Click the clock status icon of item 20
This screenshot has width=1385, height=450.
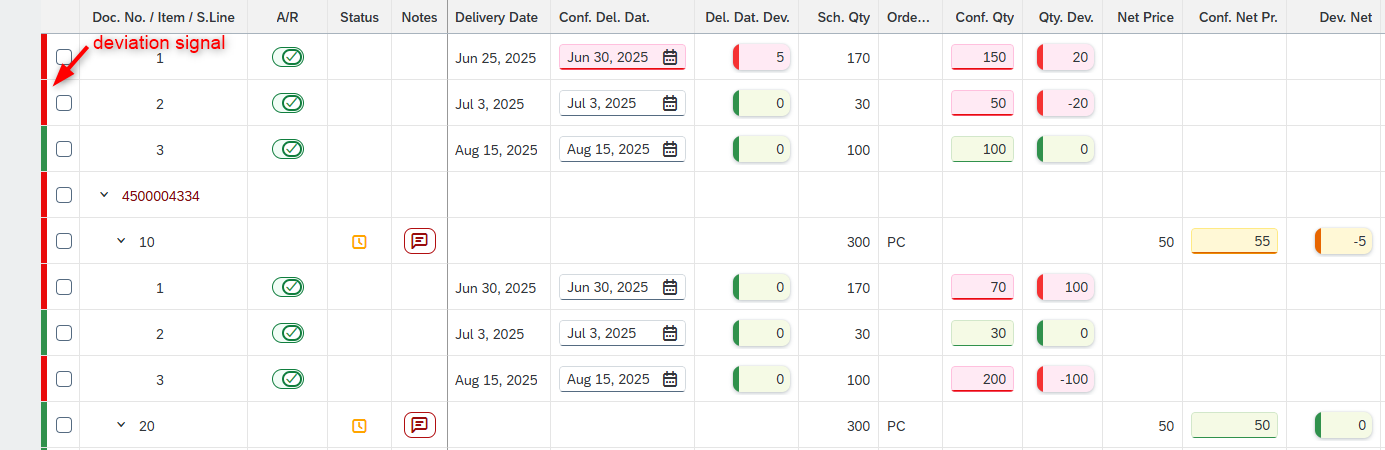pos(359,426)
